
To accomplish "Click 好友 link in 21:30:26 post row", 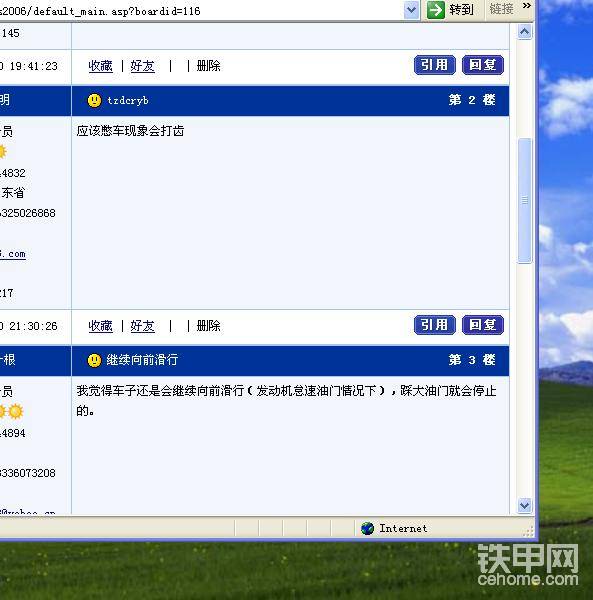I will (x=142, y=326).
